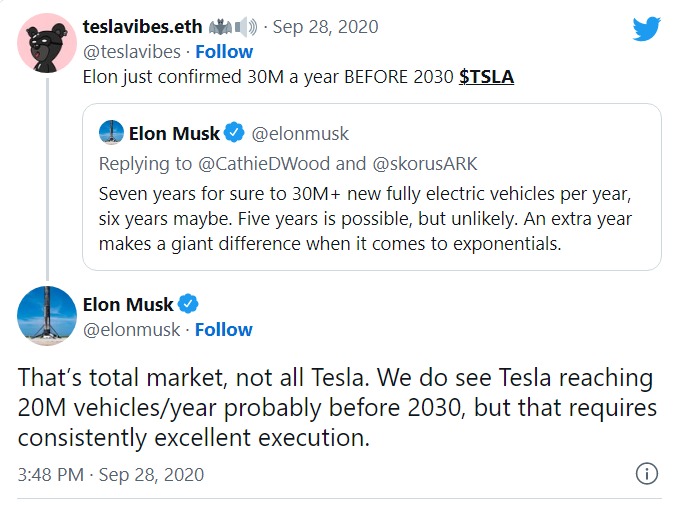Click the @elonmusk handle in main reply
The width and height of the screenshot is (675, 508).
coord(131,330)
